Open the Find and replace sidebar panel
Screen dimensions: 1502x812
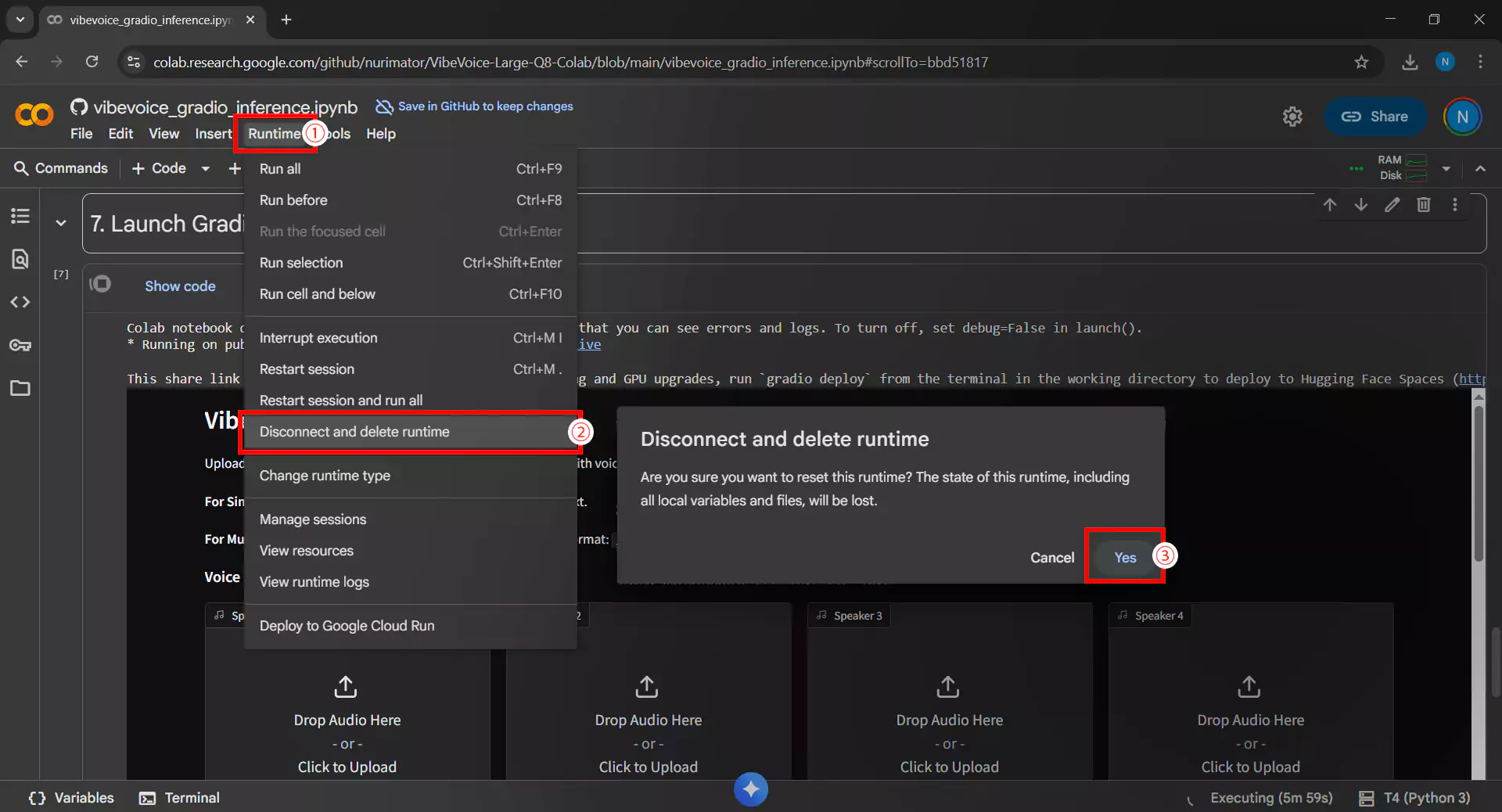[x=20, y=259]
